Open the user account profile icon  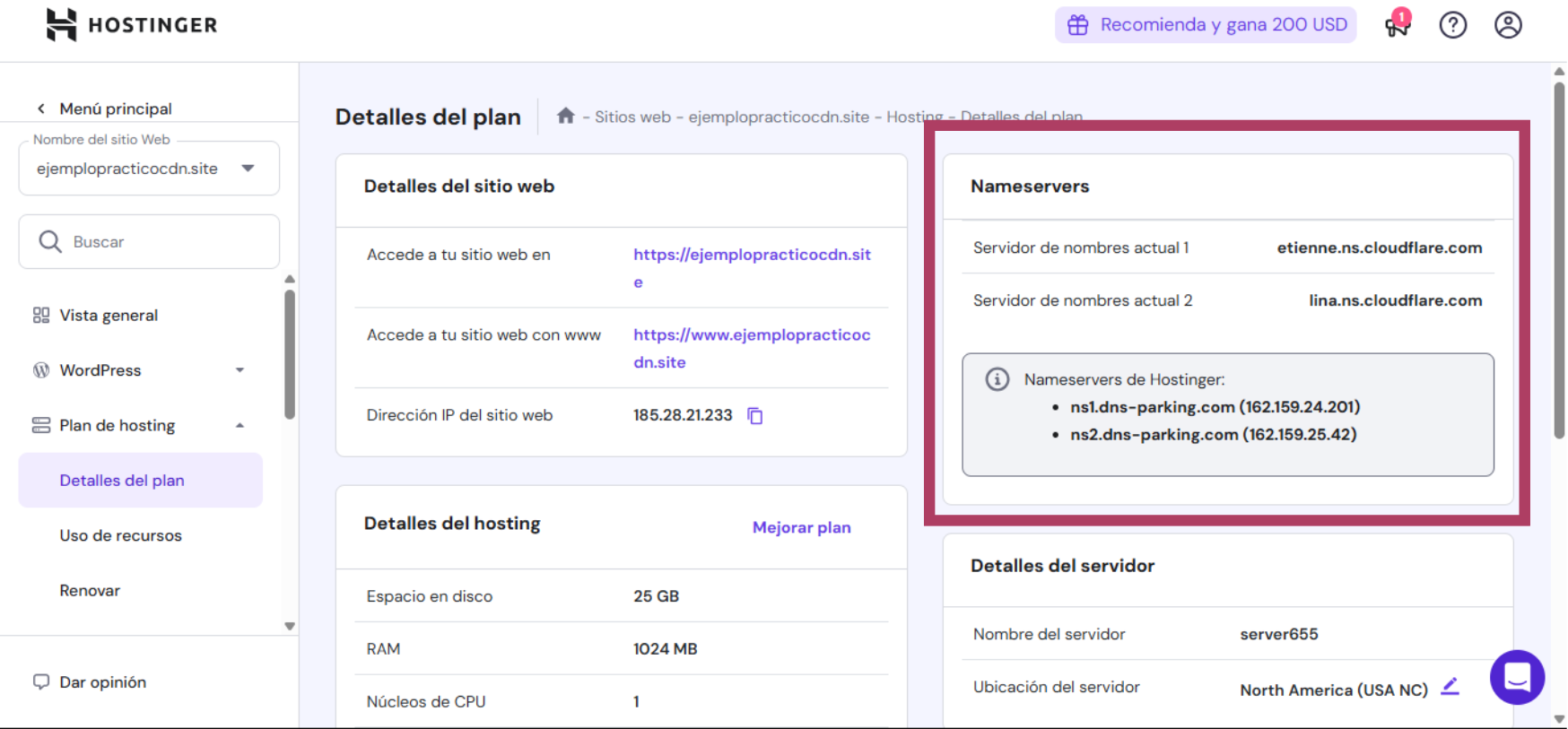[1508, 25]
